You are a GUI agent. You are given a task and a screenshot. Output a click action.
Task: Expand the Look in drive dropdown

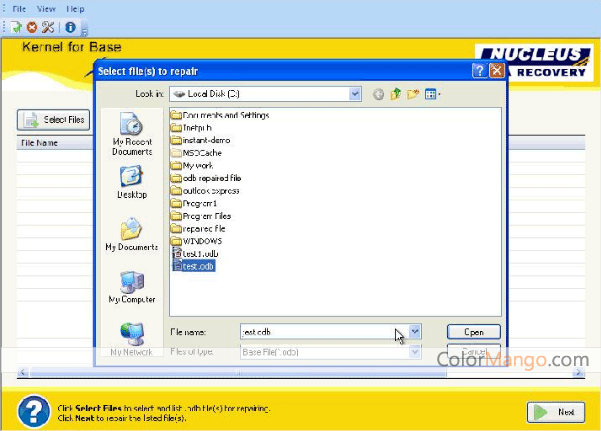pos(355,94)
